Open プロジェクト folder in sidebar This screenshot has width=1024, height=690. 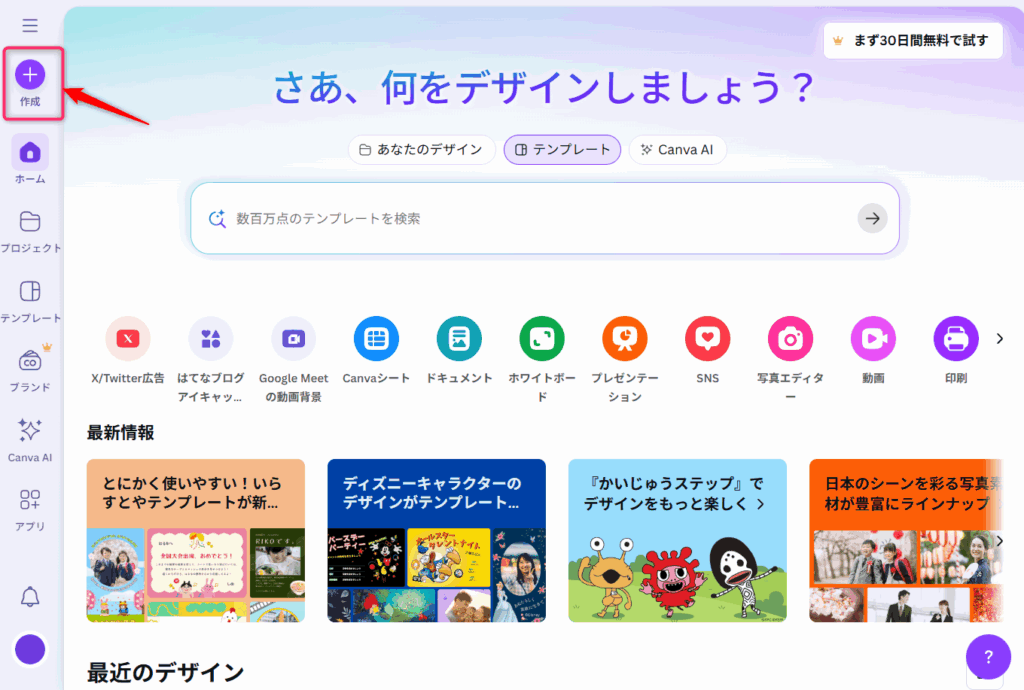30,222
